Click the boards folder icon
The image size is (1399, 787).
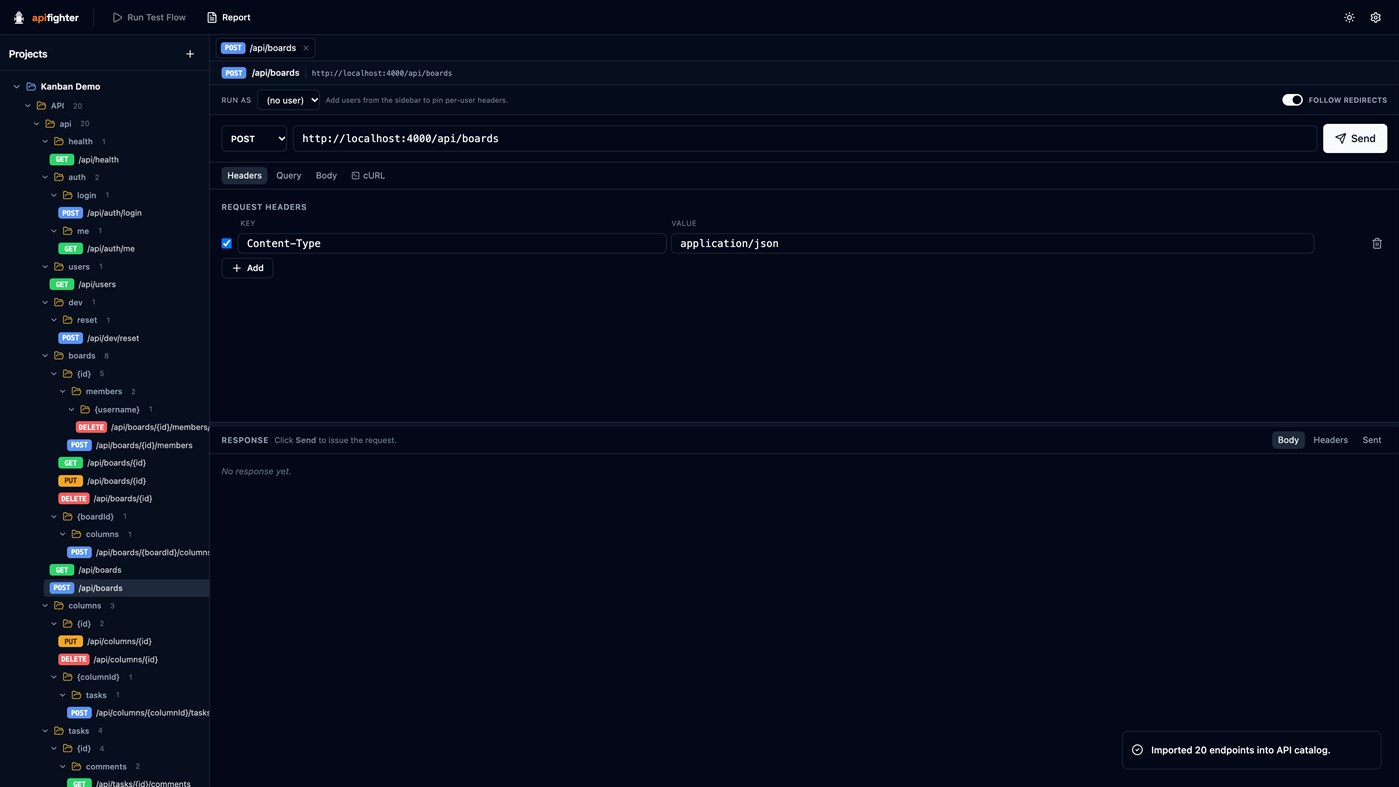click(x=59, y=356)
